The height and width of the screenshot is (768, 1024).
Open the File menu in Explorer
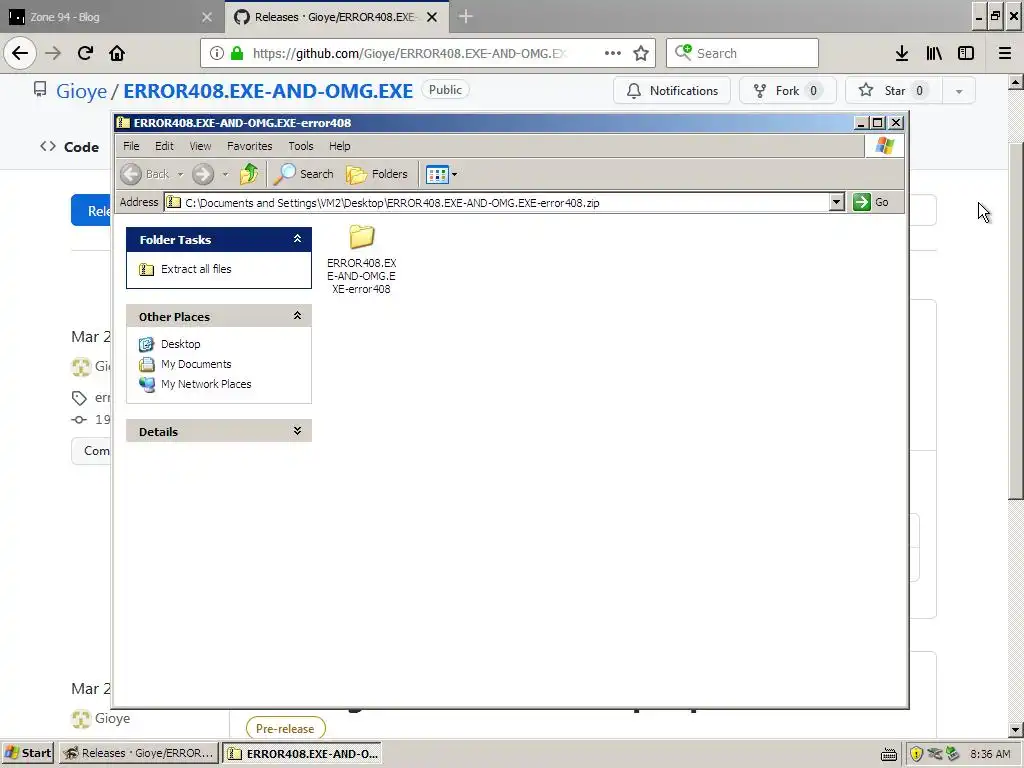pyautogui.click(x=131, y=146)
